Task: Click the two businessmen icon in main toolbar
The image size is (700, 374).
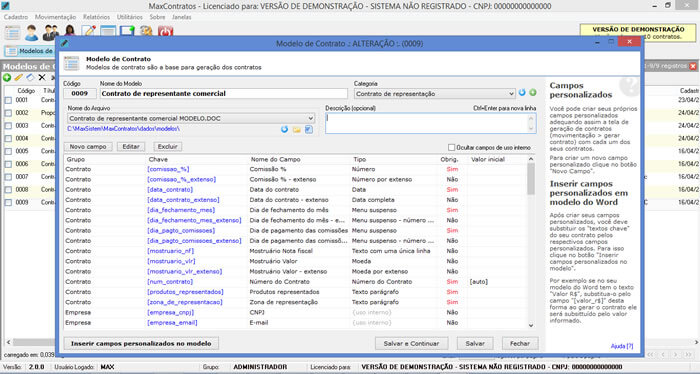Action: [50, 33]
